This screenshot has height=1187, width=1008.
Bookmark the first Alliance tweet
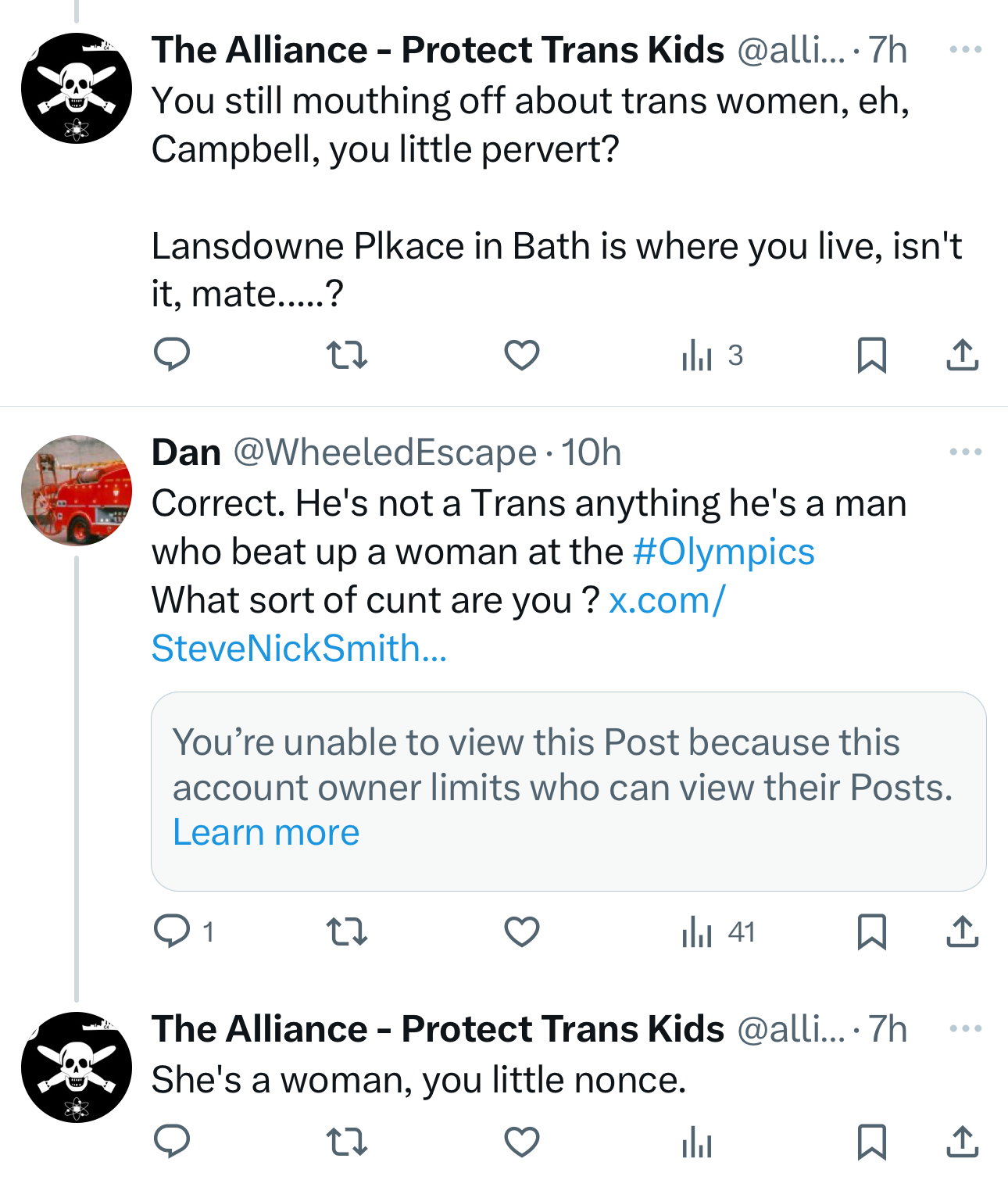pos(871,356)
